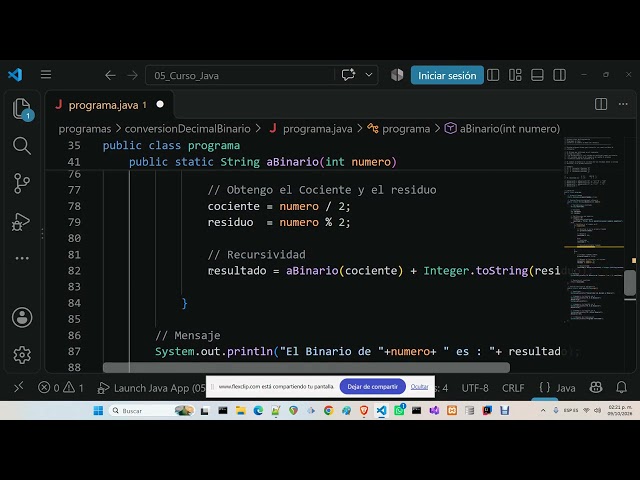
Task: Open the Run and Debug view
Action: [x=21, y=222]
